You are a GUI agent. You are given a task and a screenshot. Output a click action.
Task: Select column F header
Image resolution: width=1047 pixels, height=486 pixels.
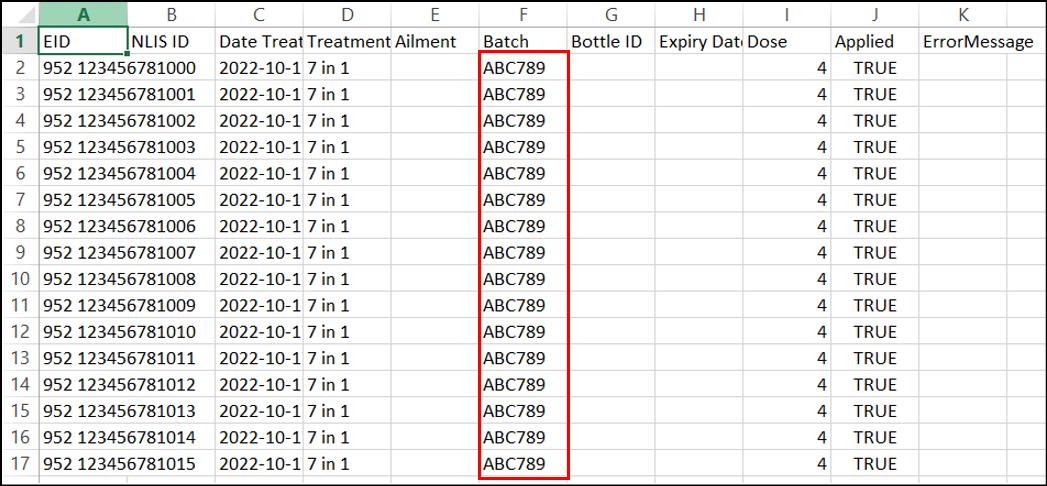[x=523, y=14]
